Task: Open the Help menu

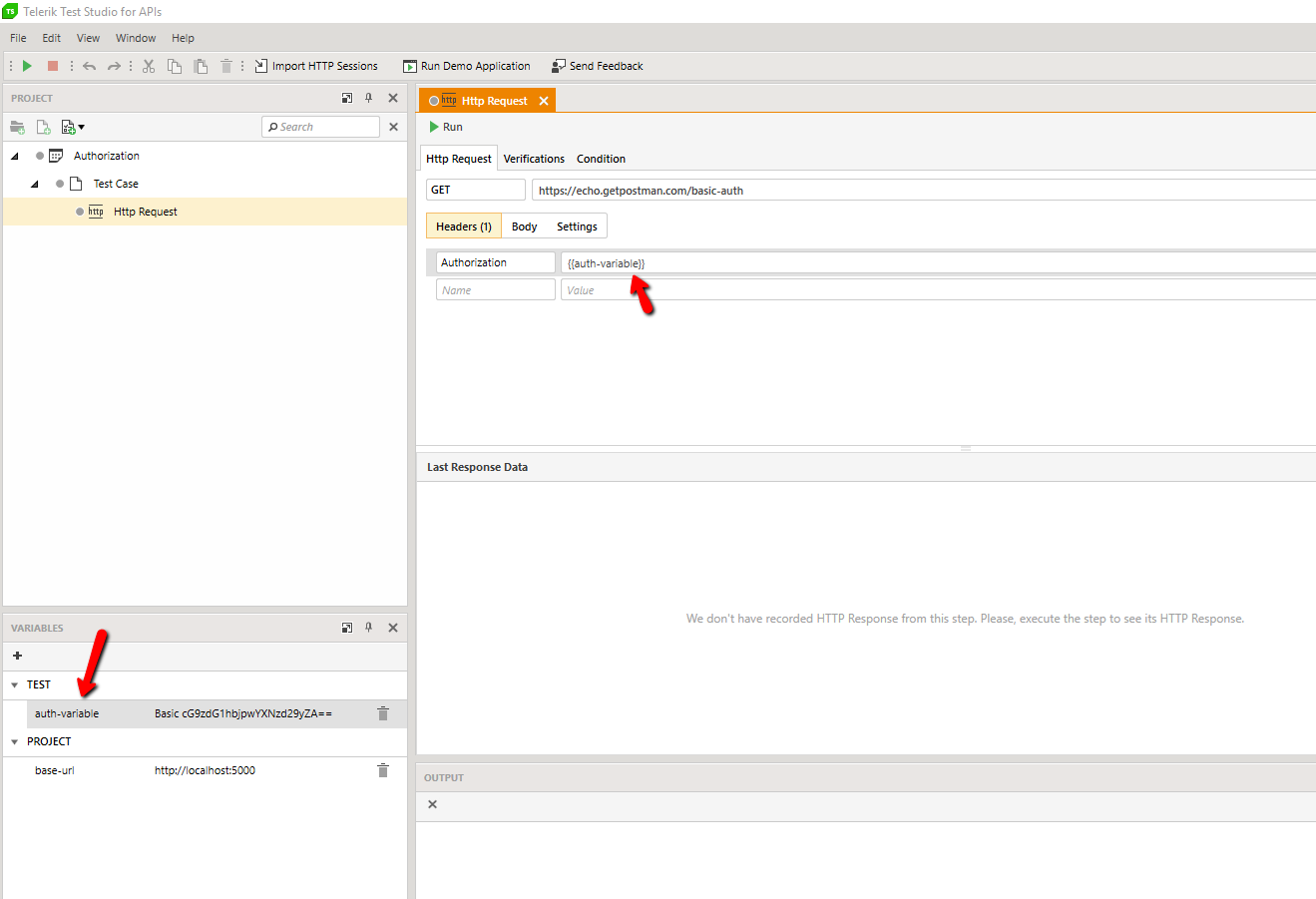Action: click(183, 38)
